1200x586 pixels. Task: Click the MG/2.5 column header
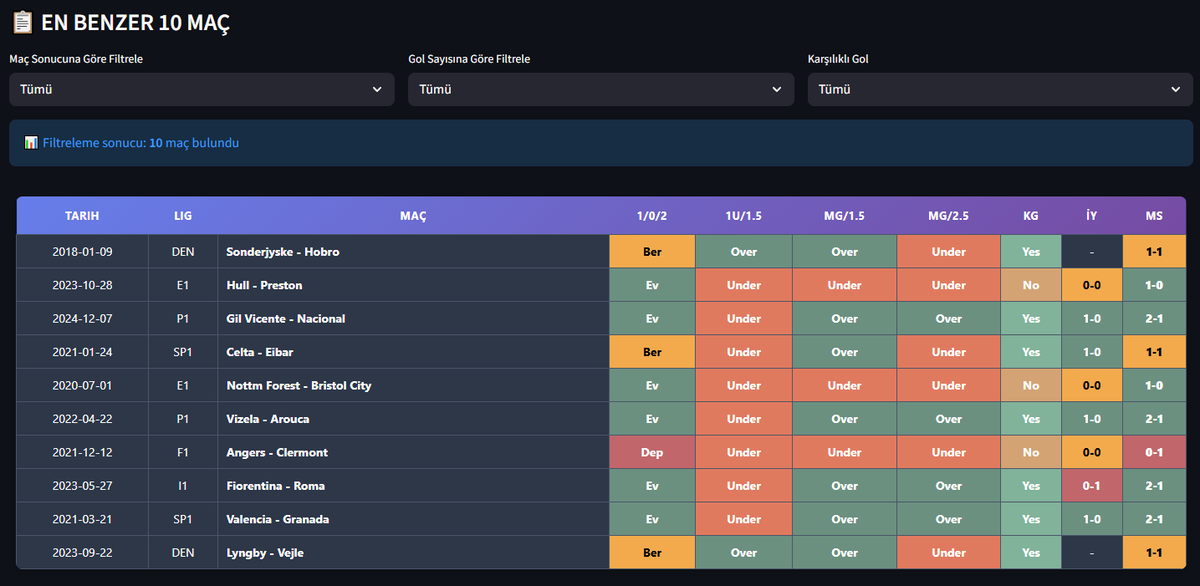pos(949,215)
